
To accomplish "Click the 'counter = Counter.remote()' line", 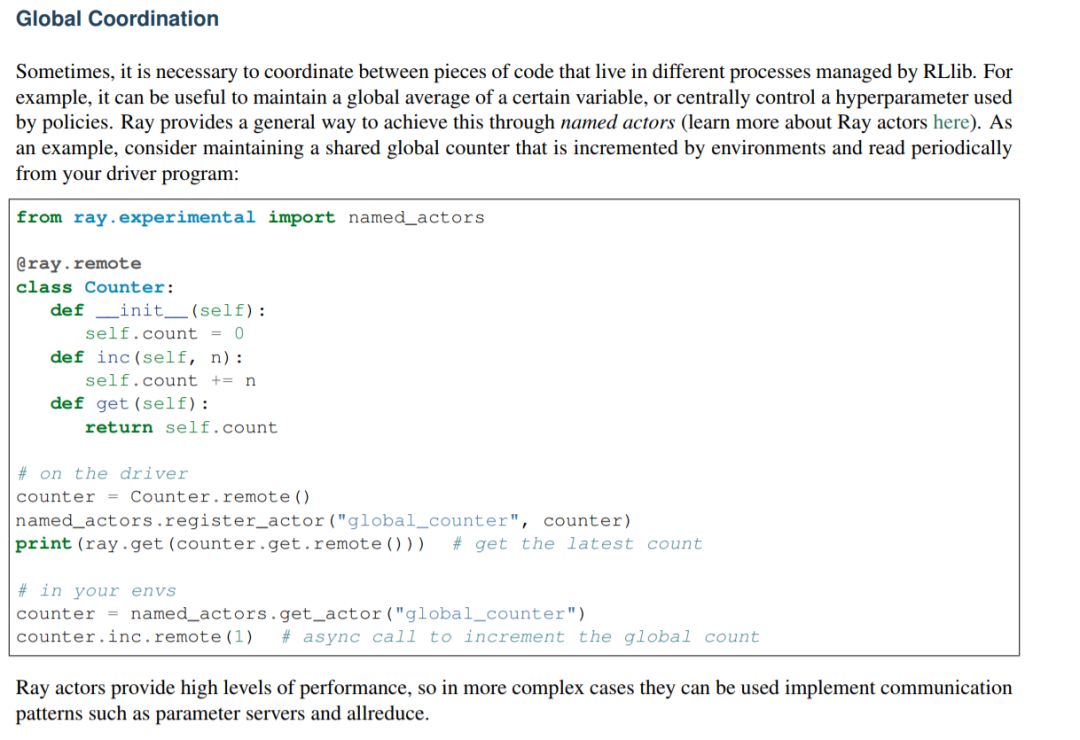I will click(x=164, y=497).
